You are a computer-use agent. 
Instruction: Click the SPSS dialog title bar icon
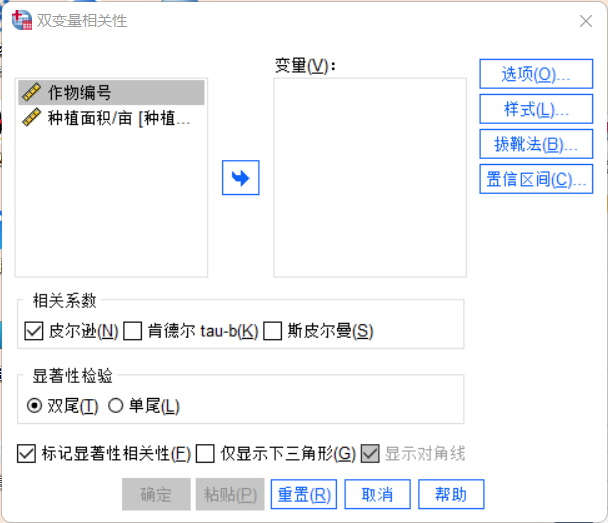coord(21,20)
